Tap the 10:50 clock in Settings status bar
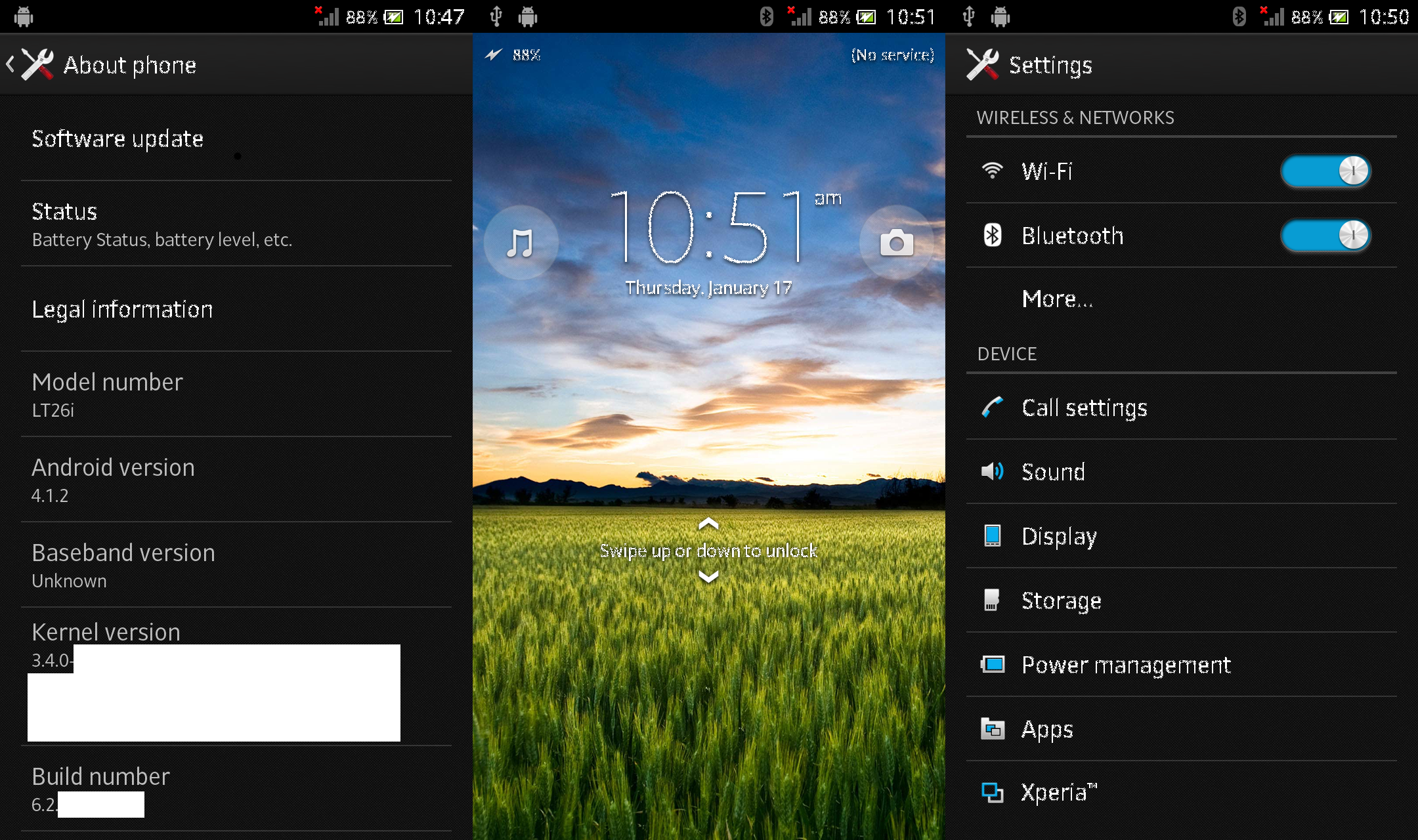Image resolution: width=1418 pixels, height=840 pixels. point(1384,16)
